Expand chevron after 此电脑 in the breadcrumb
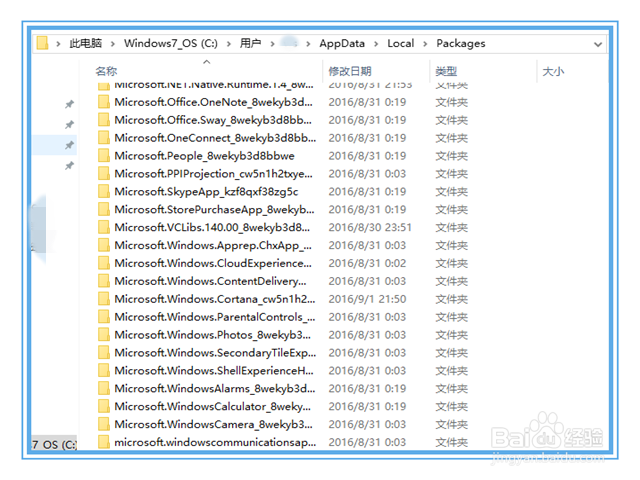This screenshot has height=480, width=640. (x=113, y=44)
